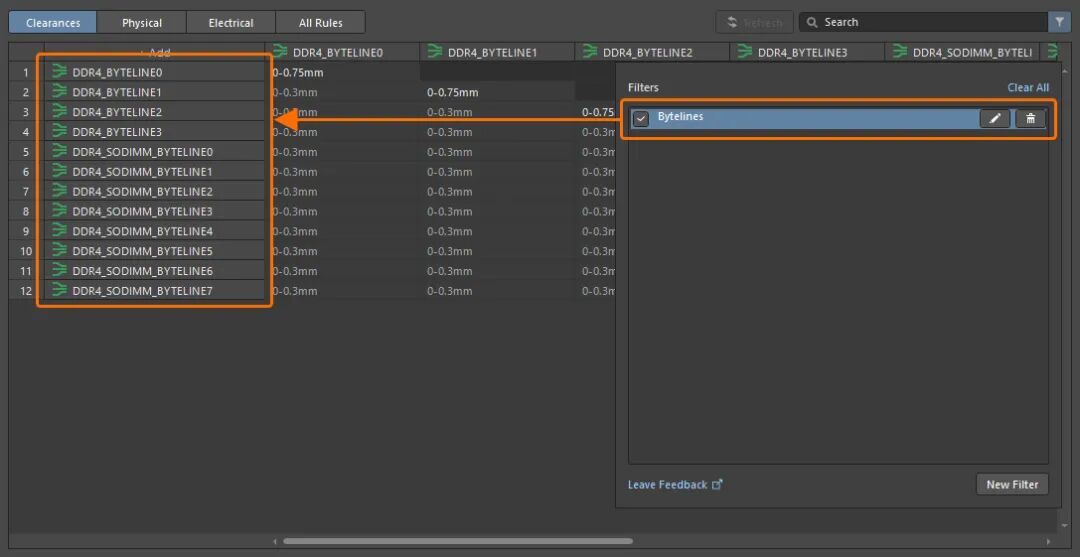This screenshot has width=1080, height=557.
Task: Delete the Bytelines filter using trash icon
Action: [1030, 119]
